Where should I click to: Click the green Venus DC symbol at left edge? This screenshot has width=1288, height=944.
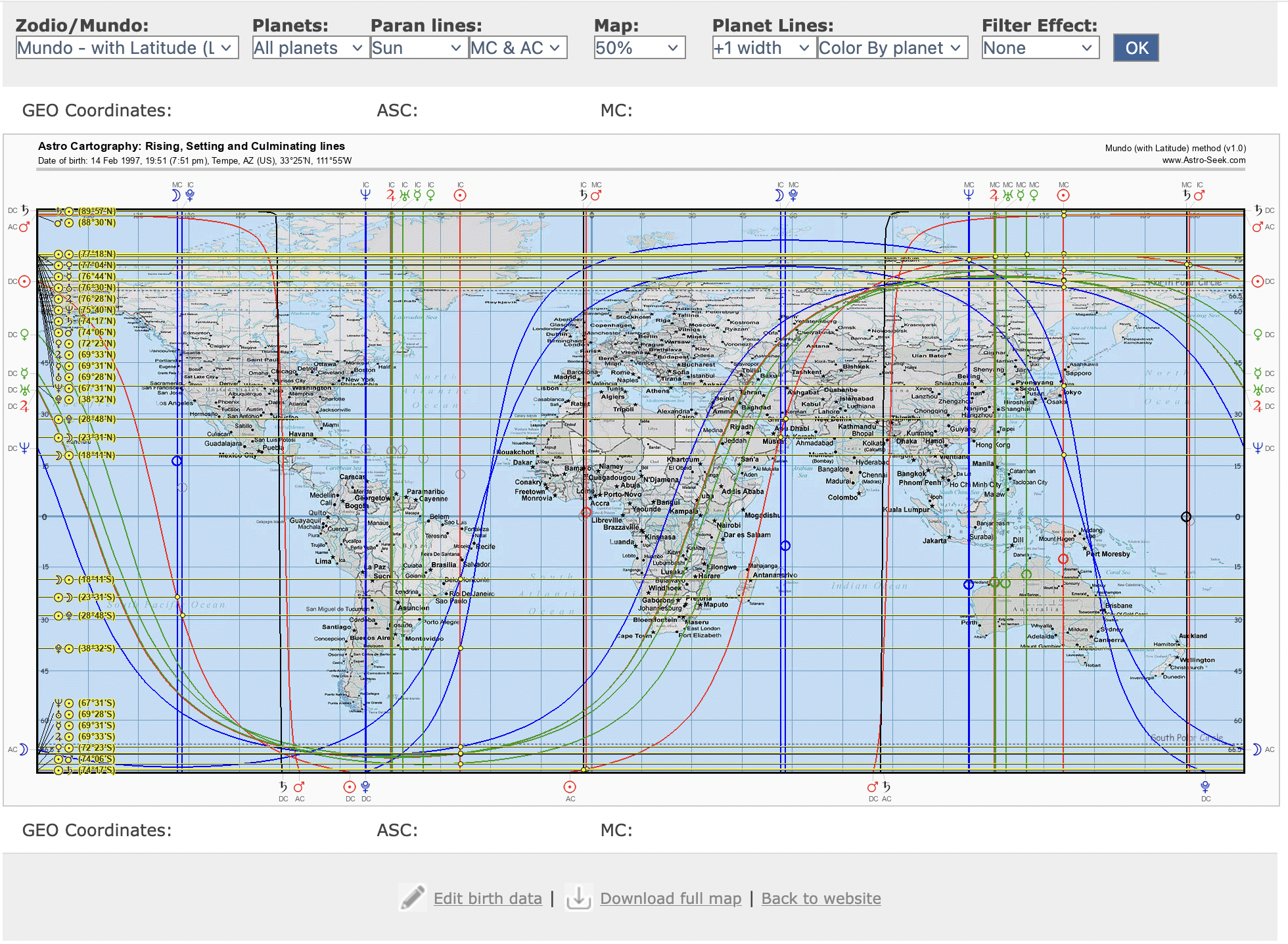pos(24,334)
